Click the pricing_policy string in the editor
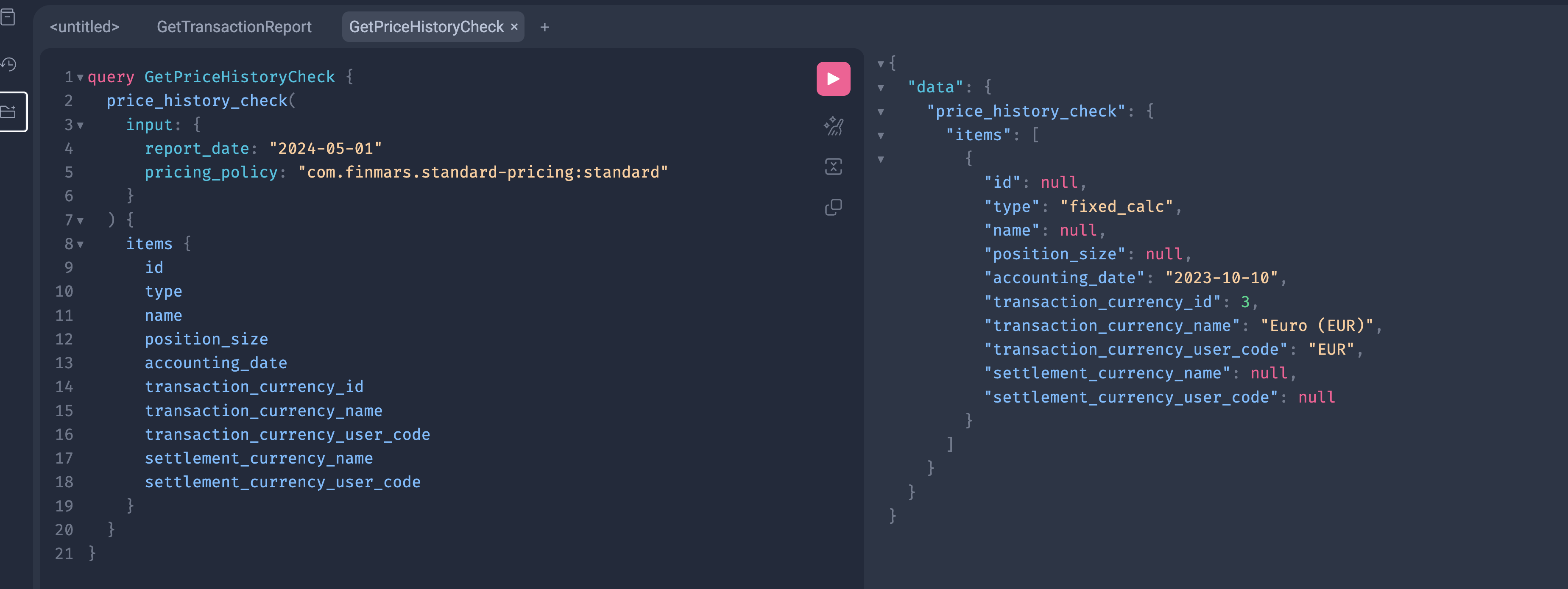The width and height of the screenshot is (1568, 589). [x=482, y=172]
